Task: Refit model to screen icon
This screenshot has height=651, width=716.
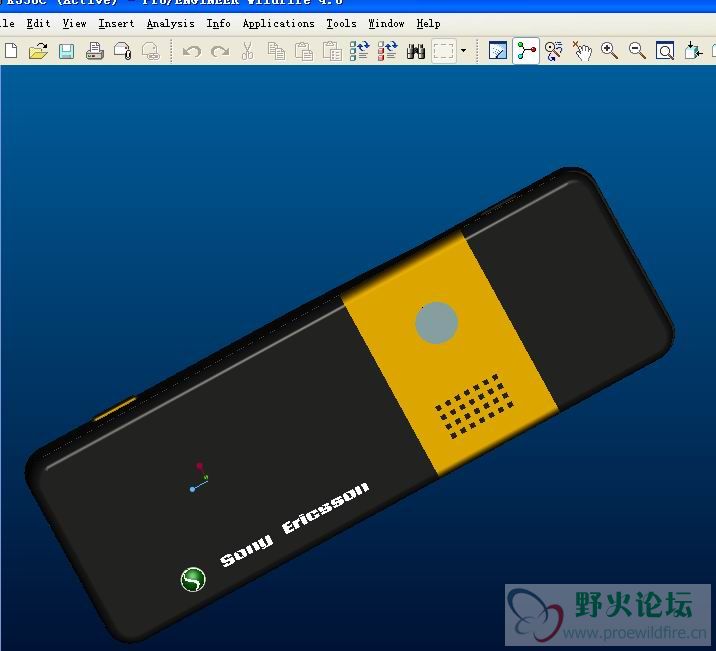Action: point(665,51)
